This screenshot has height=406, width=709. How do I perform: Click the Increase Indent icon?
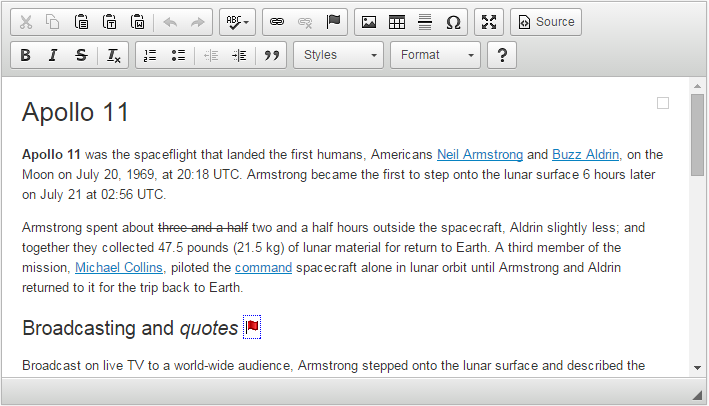(239, 55)
